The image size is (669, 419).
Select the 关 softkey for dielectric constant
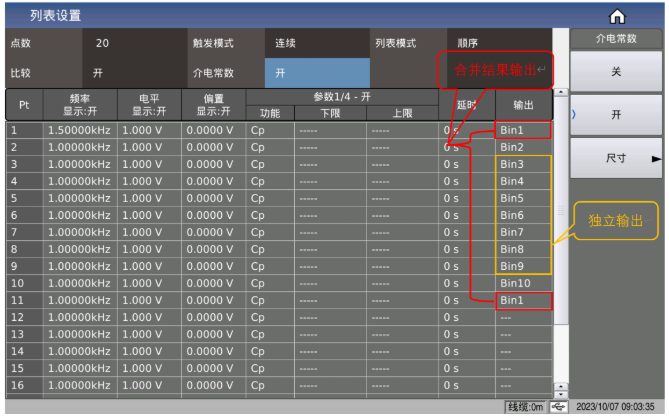(x=616, y=71)
